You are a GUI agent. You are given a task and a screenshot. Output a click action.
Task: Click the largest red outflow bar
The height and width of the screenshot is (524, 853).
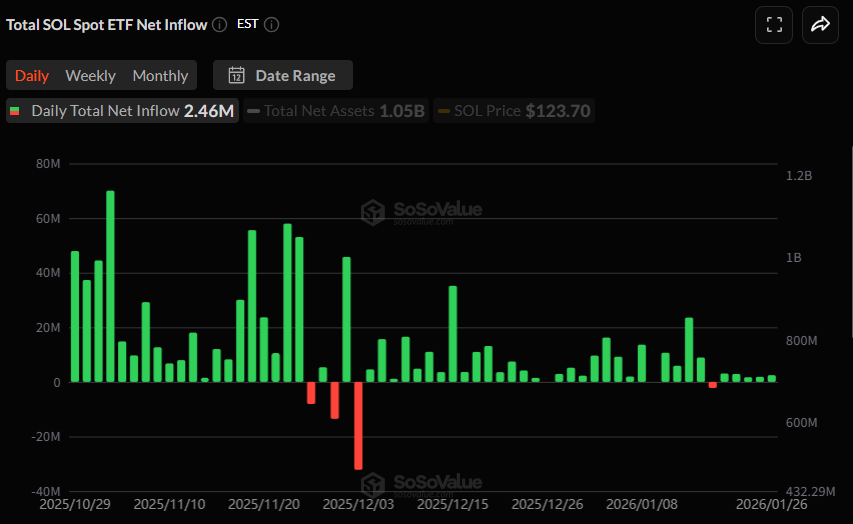pos(358,425)
